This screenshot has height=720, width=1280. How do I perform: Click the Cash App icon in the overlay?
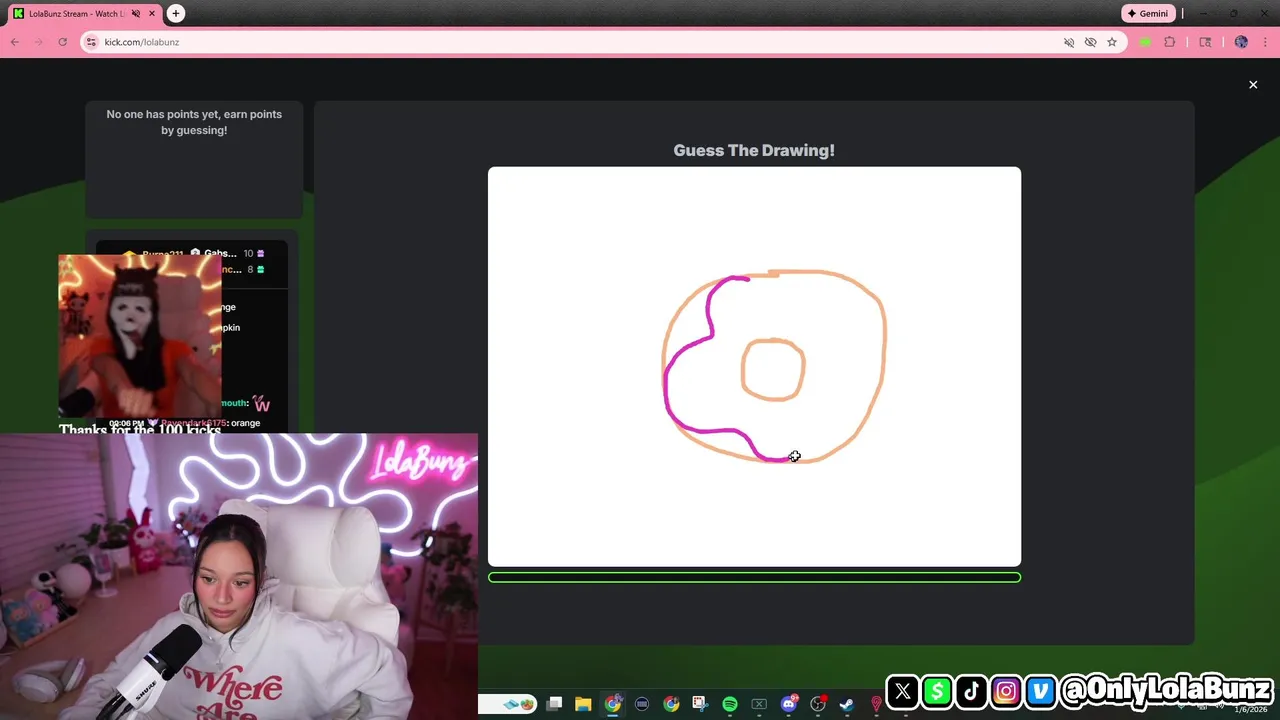937,690
